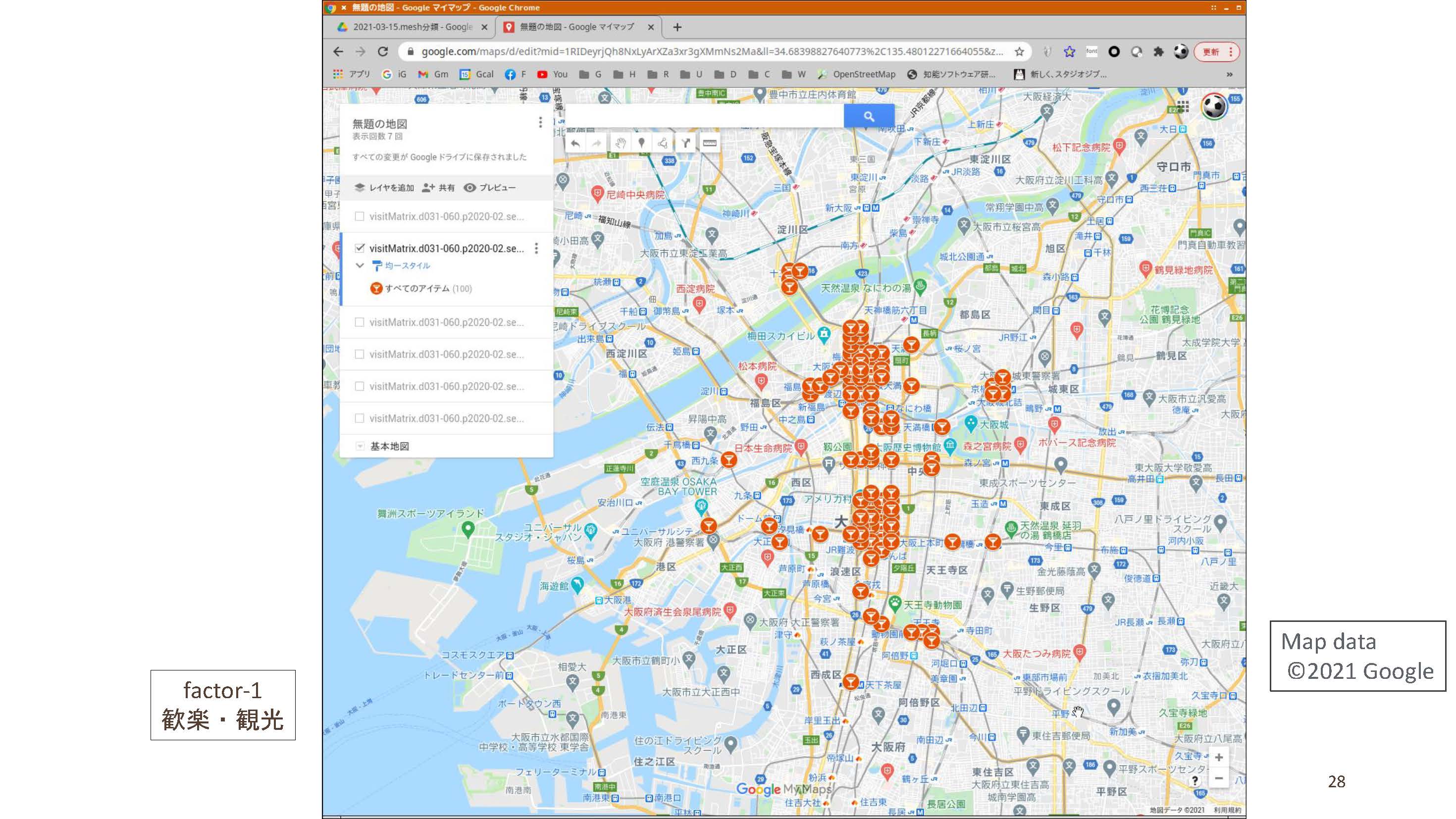Click the address bar URL

click(712, 51)
